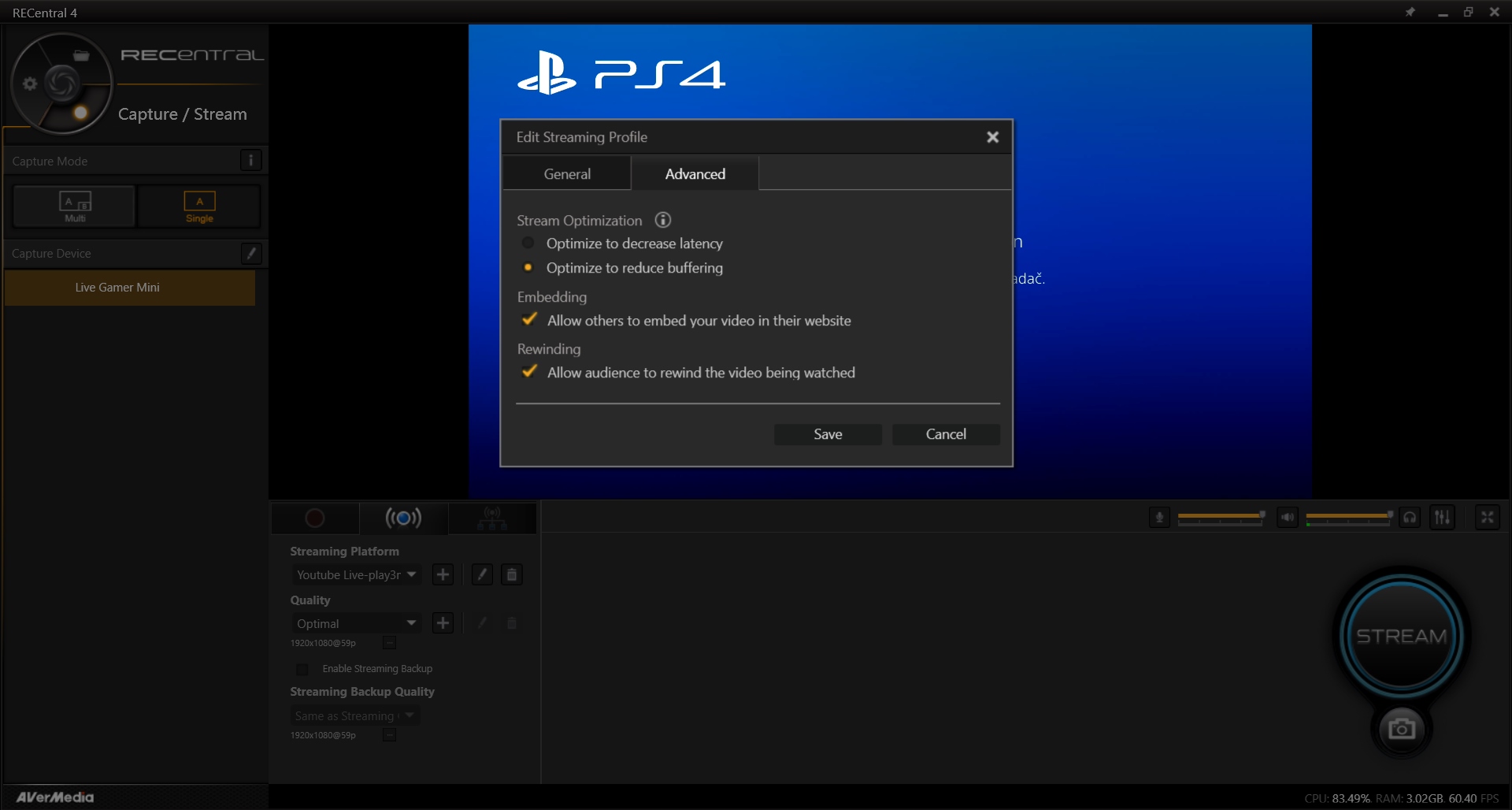The width and height of the screenshot is (1512, 810).
Task: Add a new quality preset
Action: point(443,623)
